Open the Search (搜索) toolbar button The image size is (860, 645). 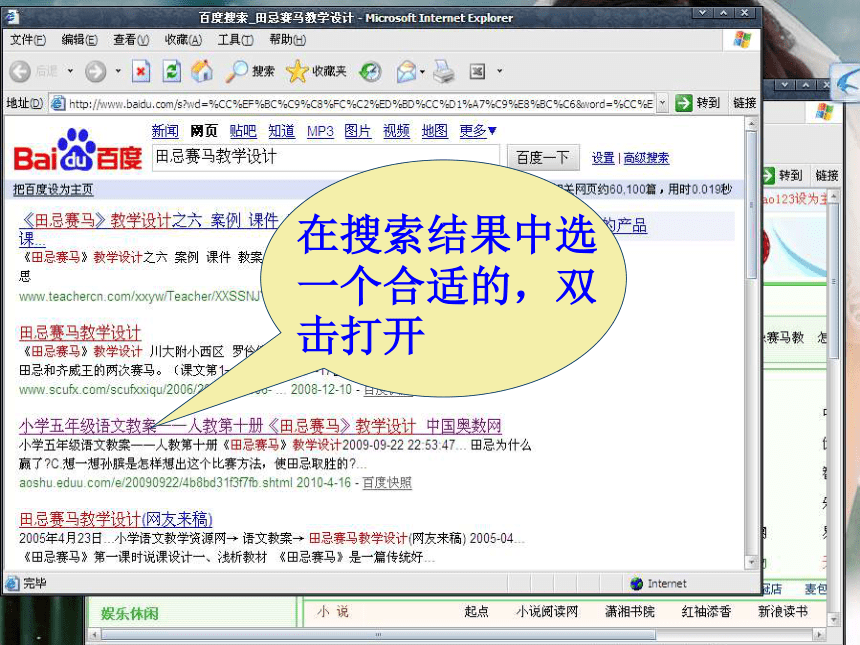250,71
